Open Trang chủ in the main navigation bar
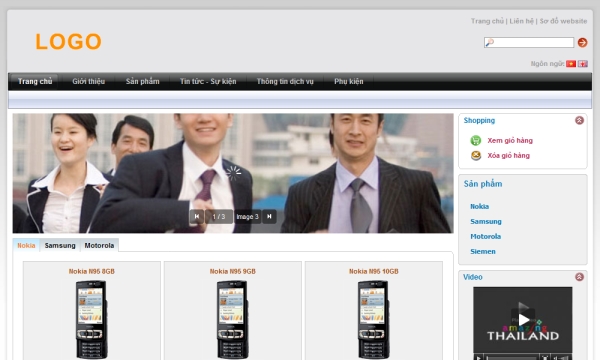Screen dimensions: 600x360 35,81
